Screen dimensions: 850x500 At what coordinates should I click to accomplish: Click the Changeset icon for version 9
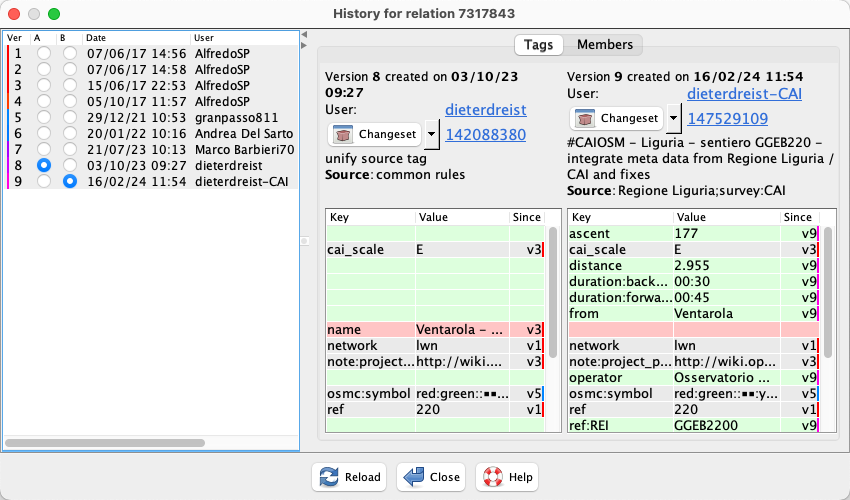click(x=586, y=118)
